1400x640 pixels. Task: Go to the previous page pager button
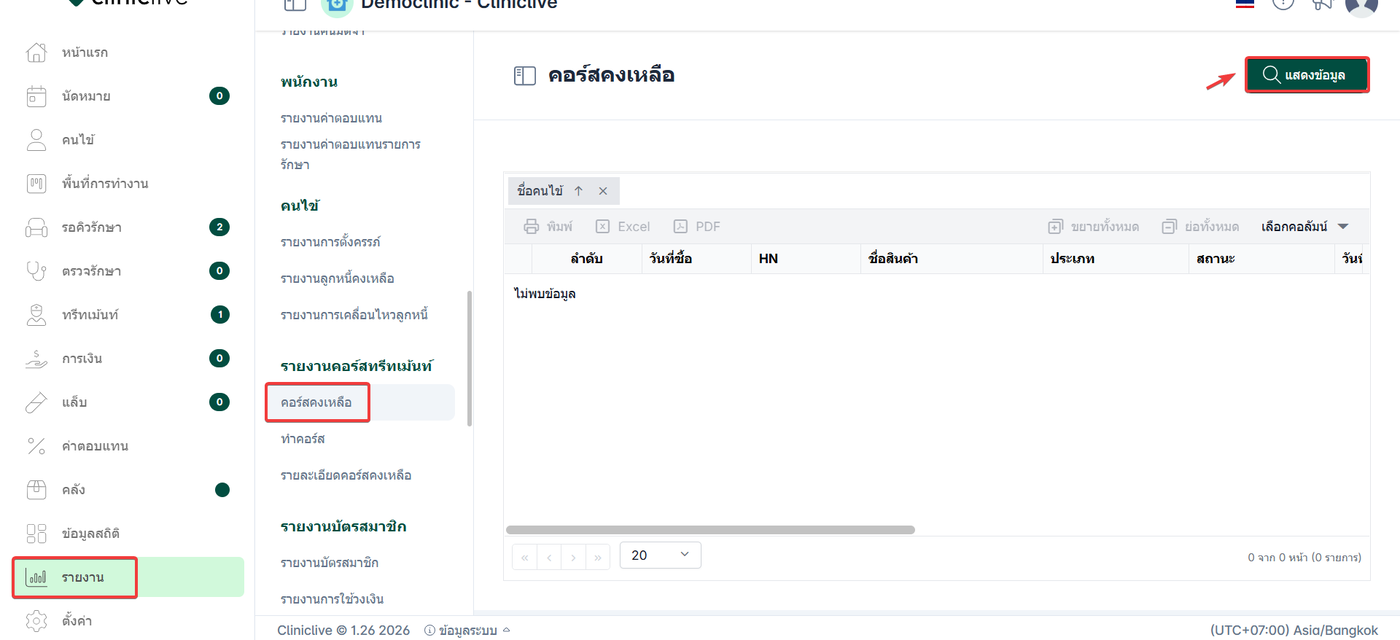pyautogui.click(x=549, y=557)
